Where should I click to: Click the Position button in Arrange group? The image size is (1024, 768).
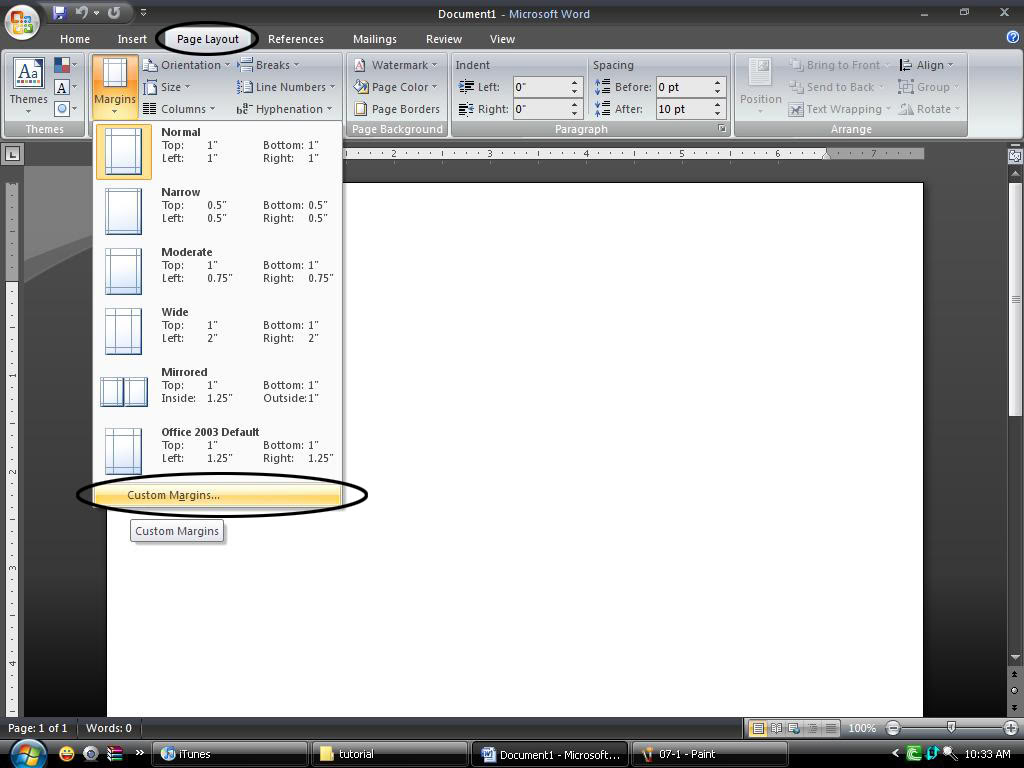pos(760,85)
